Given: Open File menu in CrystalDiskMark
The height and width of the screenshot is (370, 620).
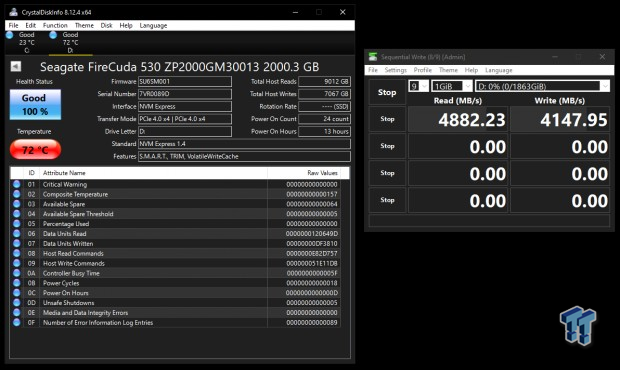Looking at the screenshot, I should pos(372,70).
